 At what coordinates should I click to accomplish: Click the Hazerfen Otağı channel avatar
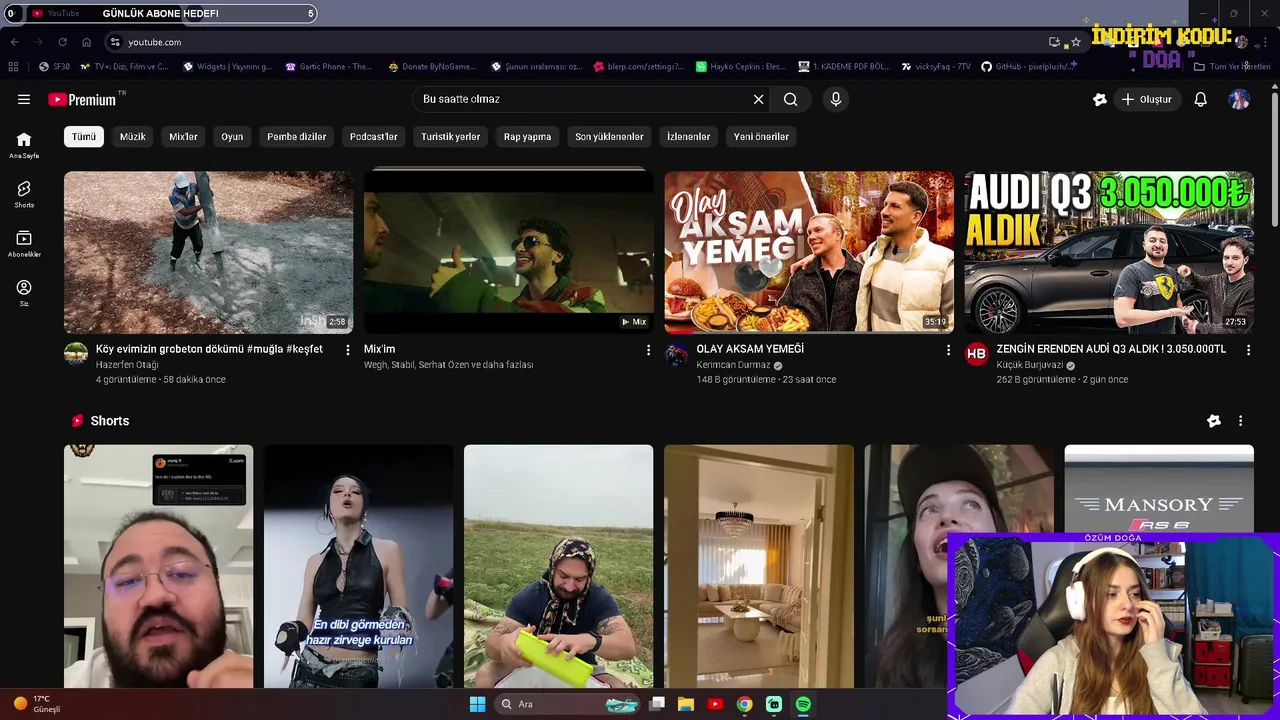pos(76,354)
